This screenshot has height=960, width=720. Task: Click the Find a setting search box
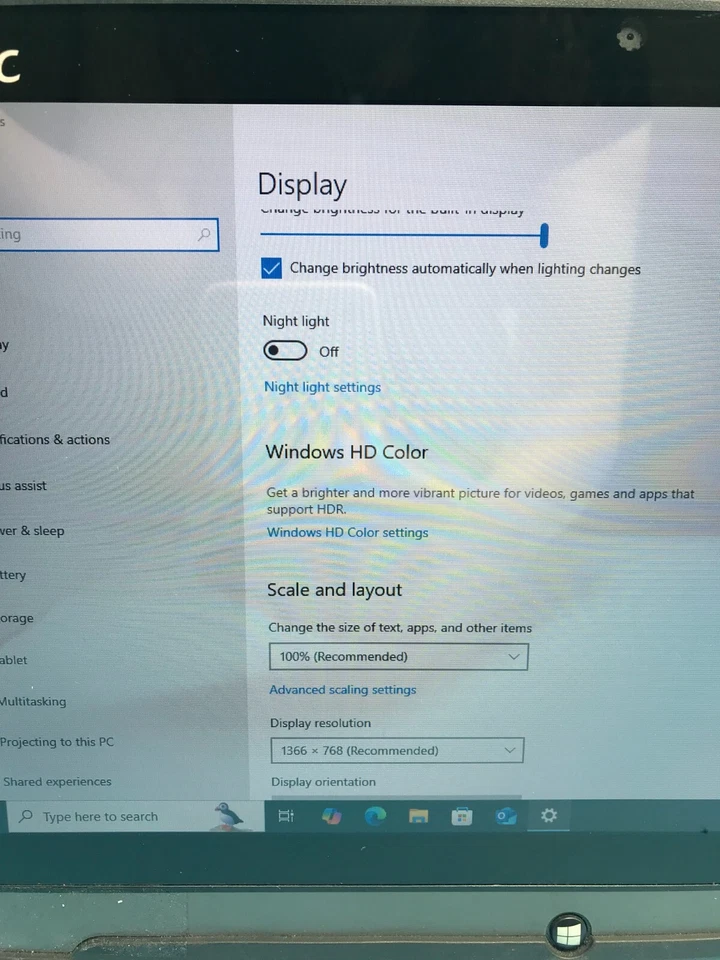tap(109, 234)
